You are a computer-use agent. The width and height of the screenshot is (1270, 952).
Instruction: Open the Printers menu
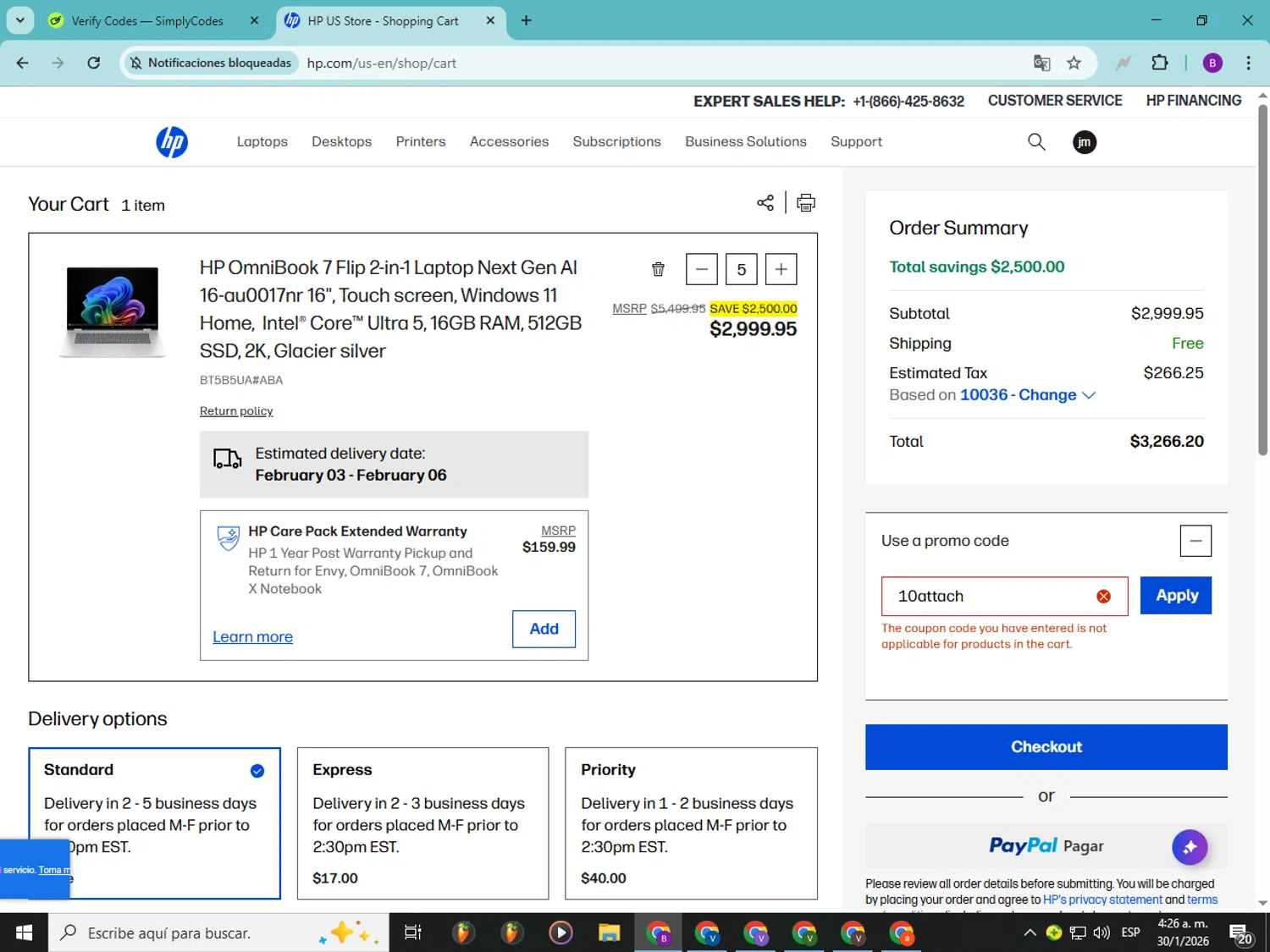click(x=421, y=142)
